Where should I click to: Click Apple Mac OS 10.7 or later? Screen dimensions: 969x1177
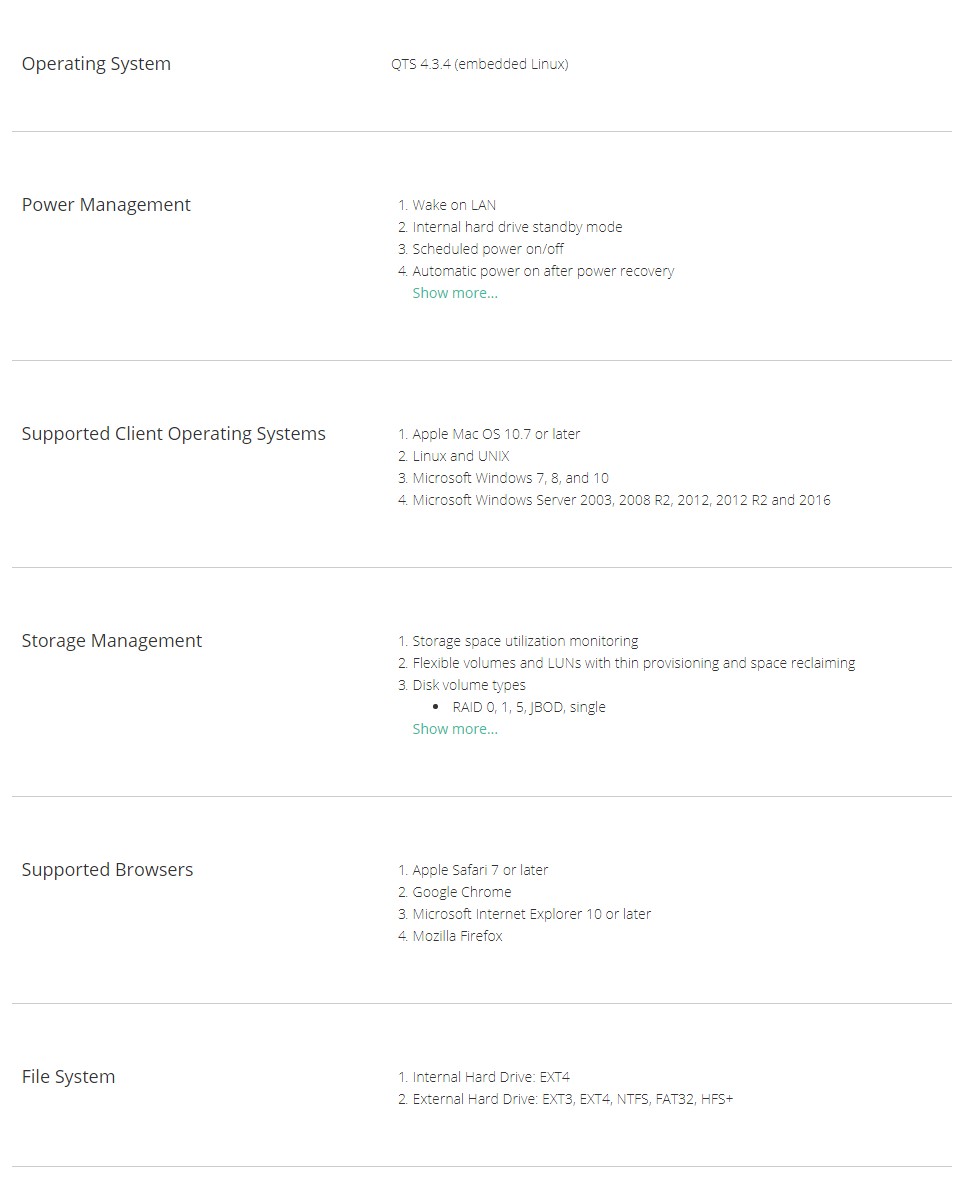[496, 434]
